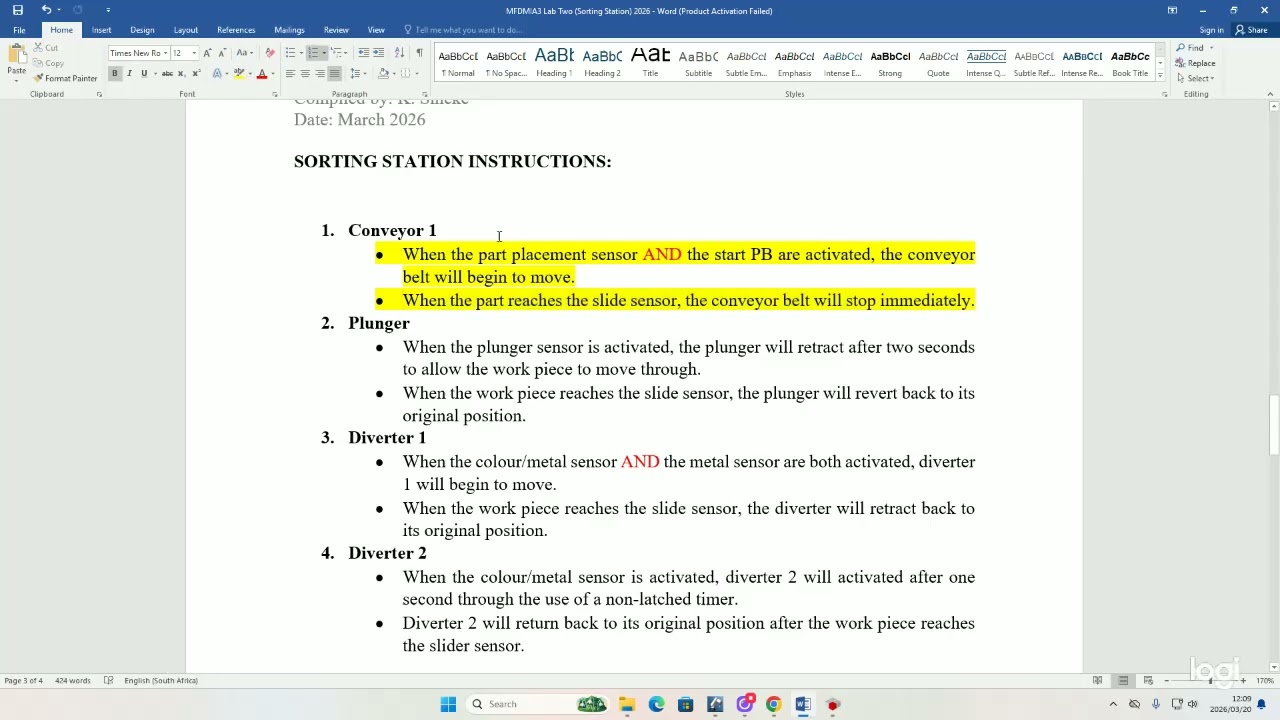
Task: Switch to Web Layout view in status bar
Action: tap(1148, 681)
